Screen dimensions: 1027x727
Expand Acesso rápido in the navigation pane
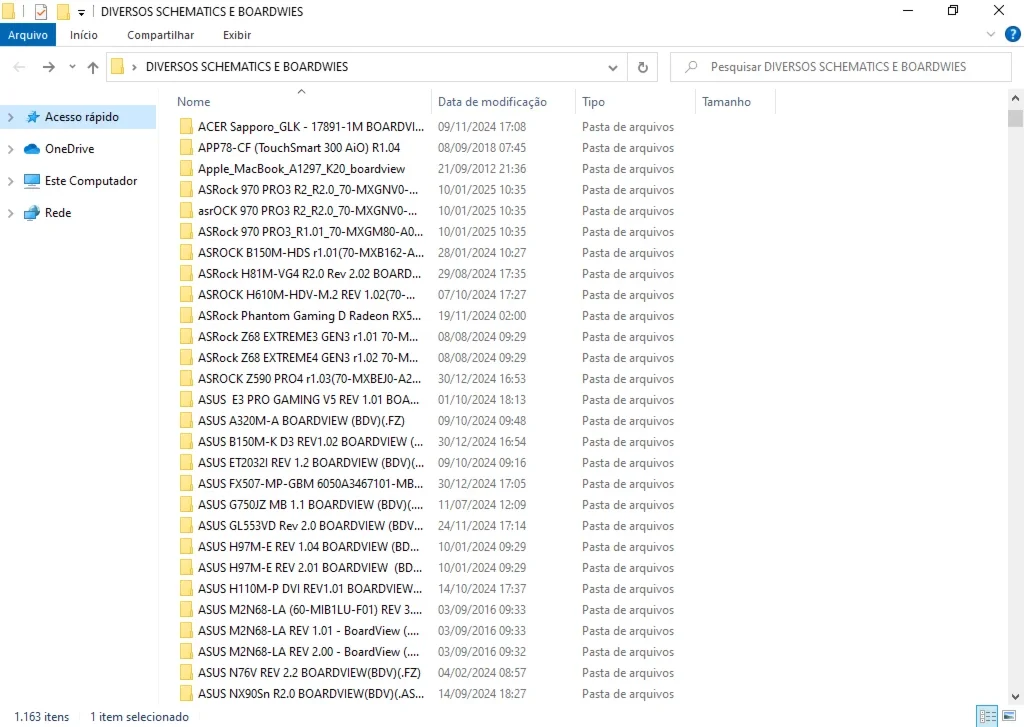point(10,117)
